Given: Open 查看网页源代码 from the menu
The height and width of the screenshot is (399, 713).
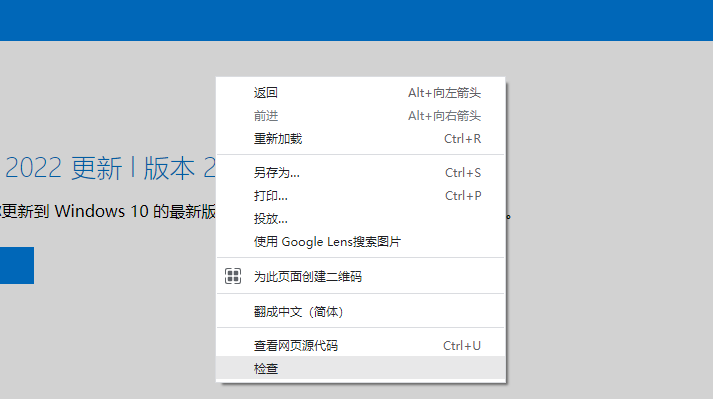Looking at the screenshot, I should [x=361, y=346].
